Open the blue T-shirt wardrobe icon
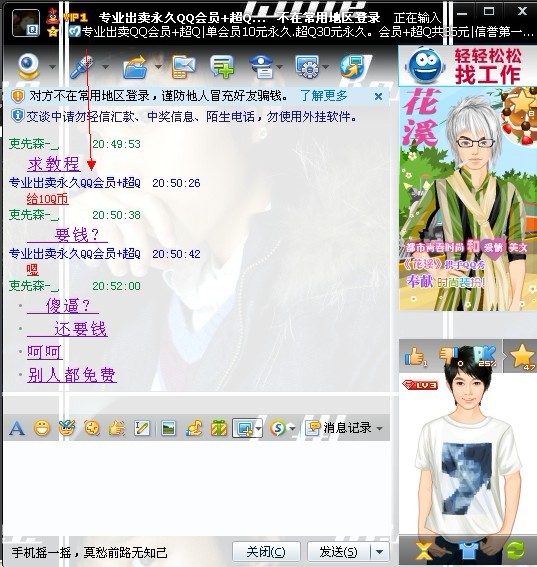 pyautogui.click(x=469, y=551)
